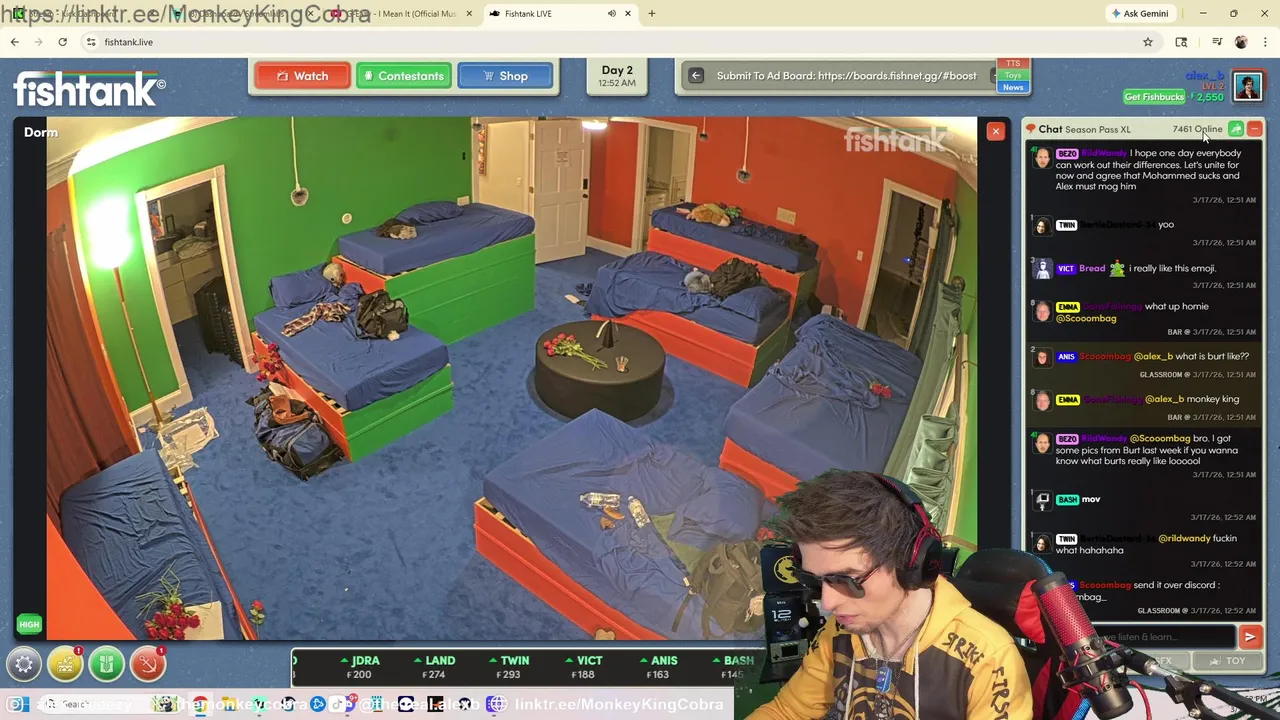Open a new browser tab
The height and width of the screenshot is (720, 1280).
[x=651, y=14]
